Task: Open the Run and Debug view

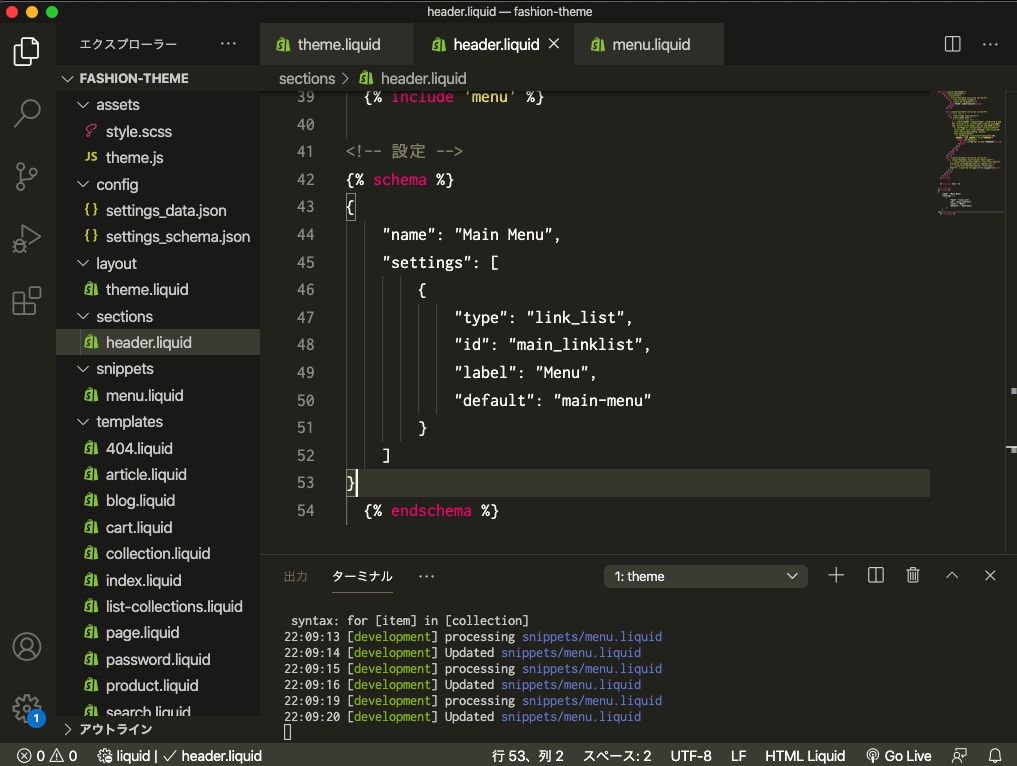Action: click(x=27, y=239)
